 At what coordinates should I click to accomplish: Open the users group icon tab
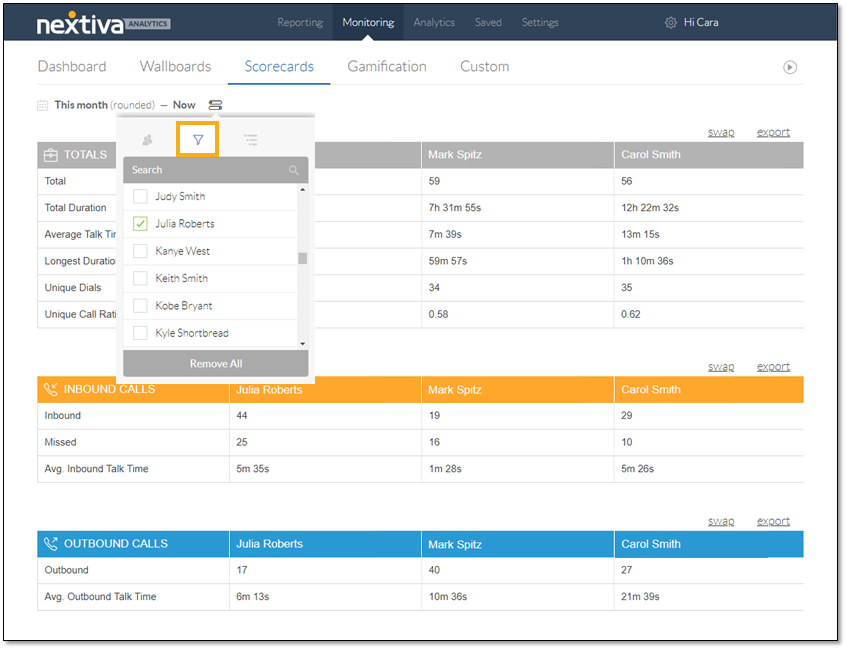tap(147, 140)
